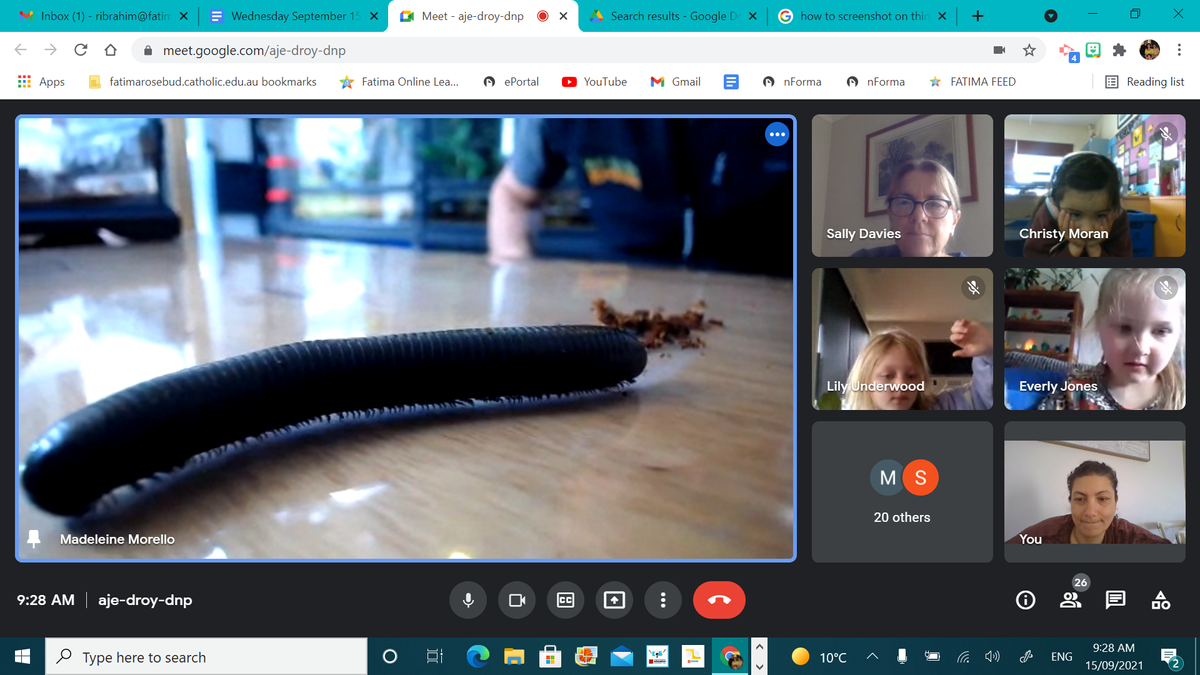The image size is (1200, 675).
Task: Mute the microphone
Action: point(468,600)
